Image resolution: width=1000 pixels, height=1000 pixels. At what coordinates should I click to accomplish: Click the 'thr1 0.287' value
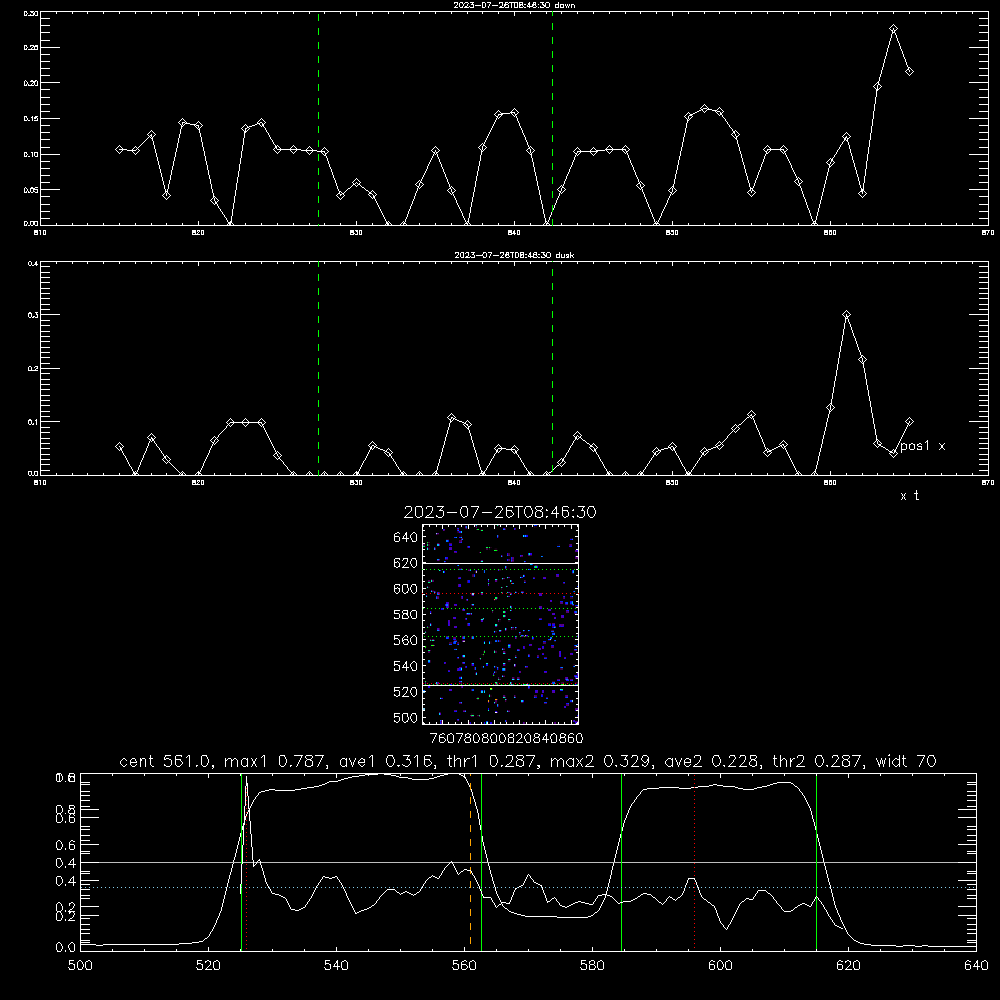[490, 761]
